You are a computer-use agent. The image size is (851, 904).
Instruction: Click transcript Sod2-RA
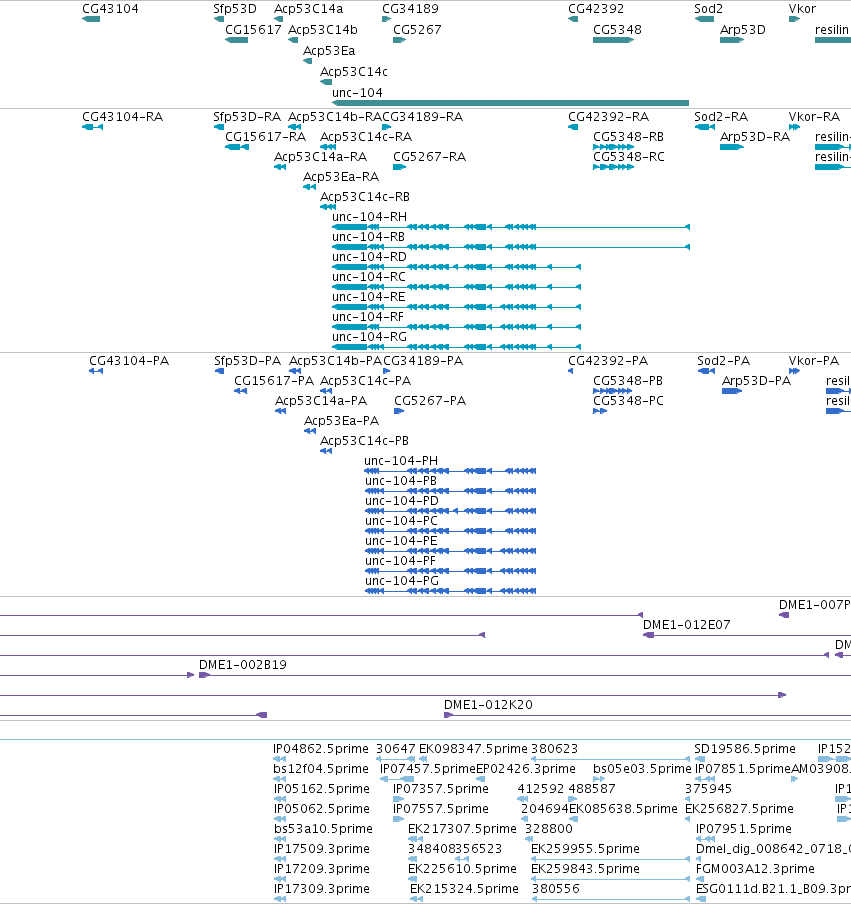(705, 127)
